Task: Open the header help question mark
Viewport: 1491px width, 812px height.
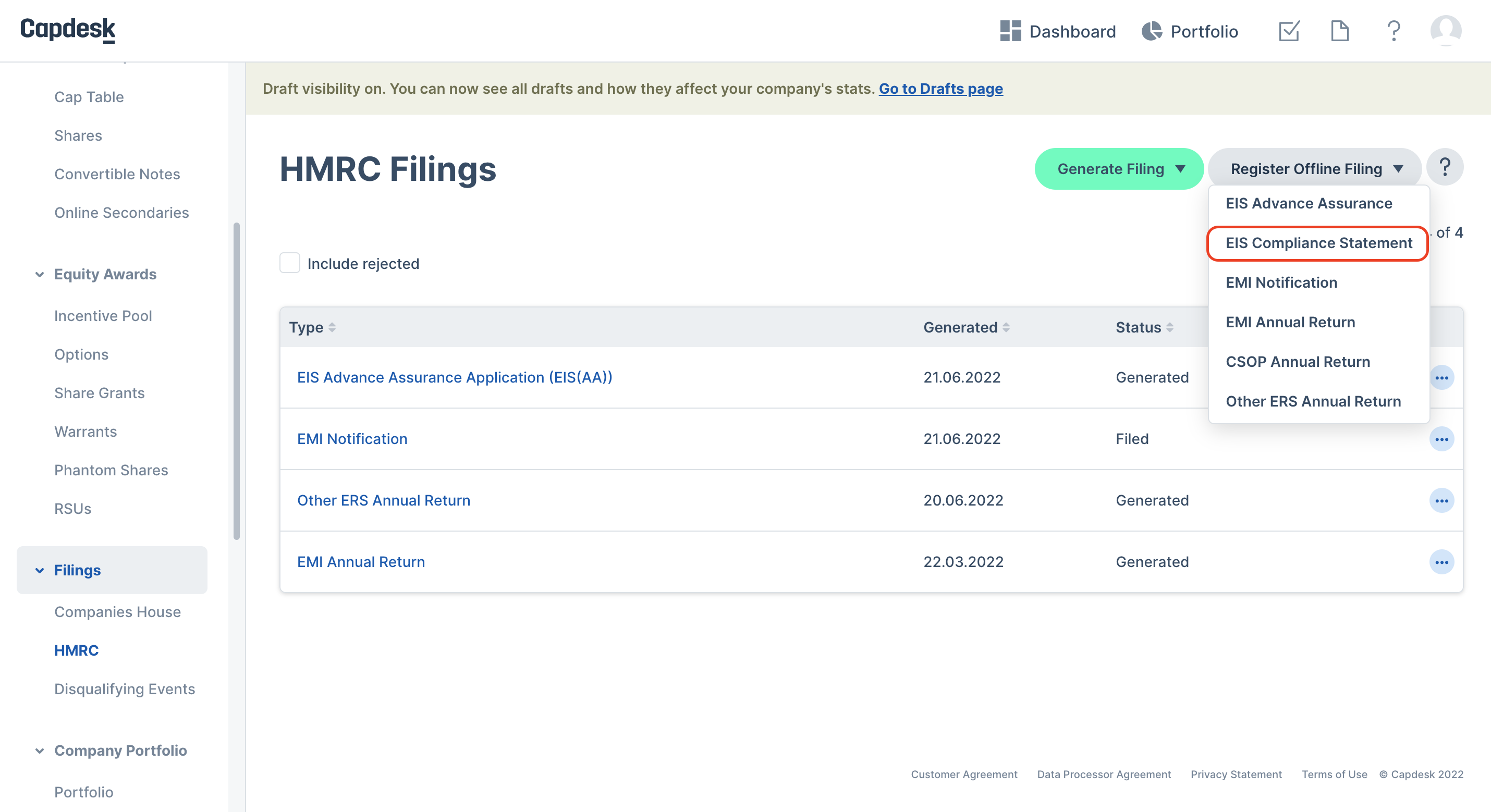Action: pyautogui.click(x=1394, y=31)
